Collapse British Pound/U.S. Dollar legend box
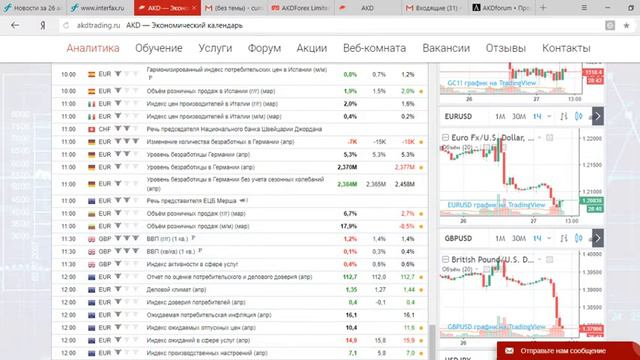640x360 pixels. point(445,260)
